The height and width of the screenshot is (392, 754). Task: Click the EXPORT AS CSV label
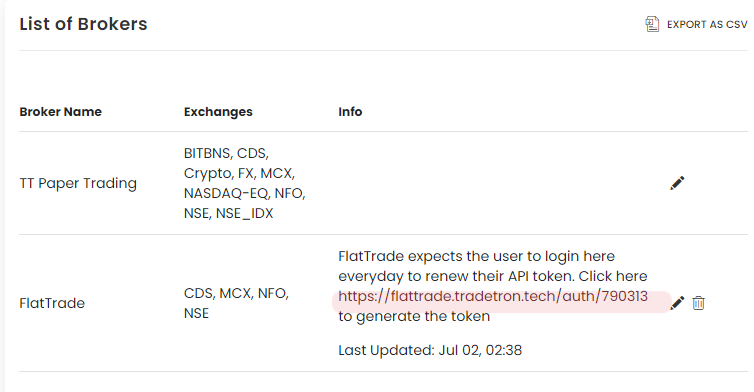click(x=707, y=25)
